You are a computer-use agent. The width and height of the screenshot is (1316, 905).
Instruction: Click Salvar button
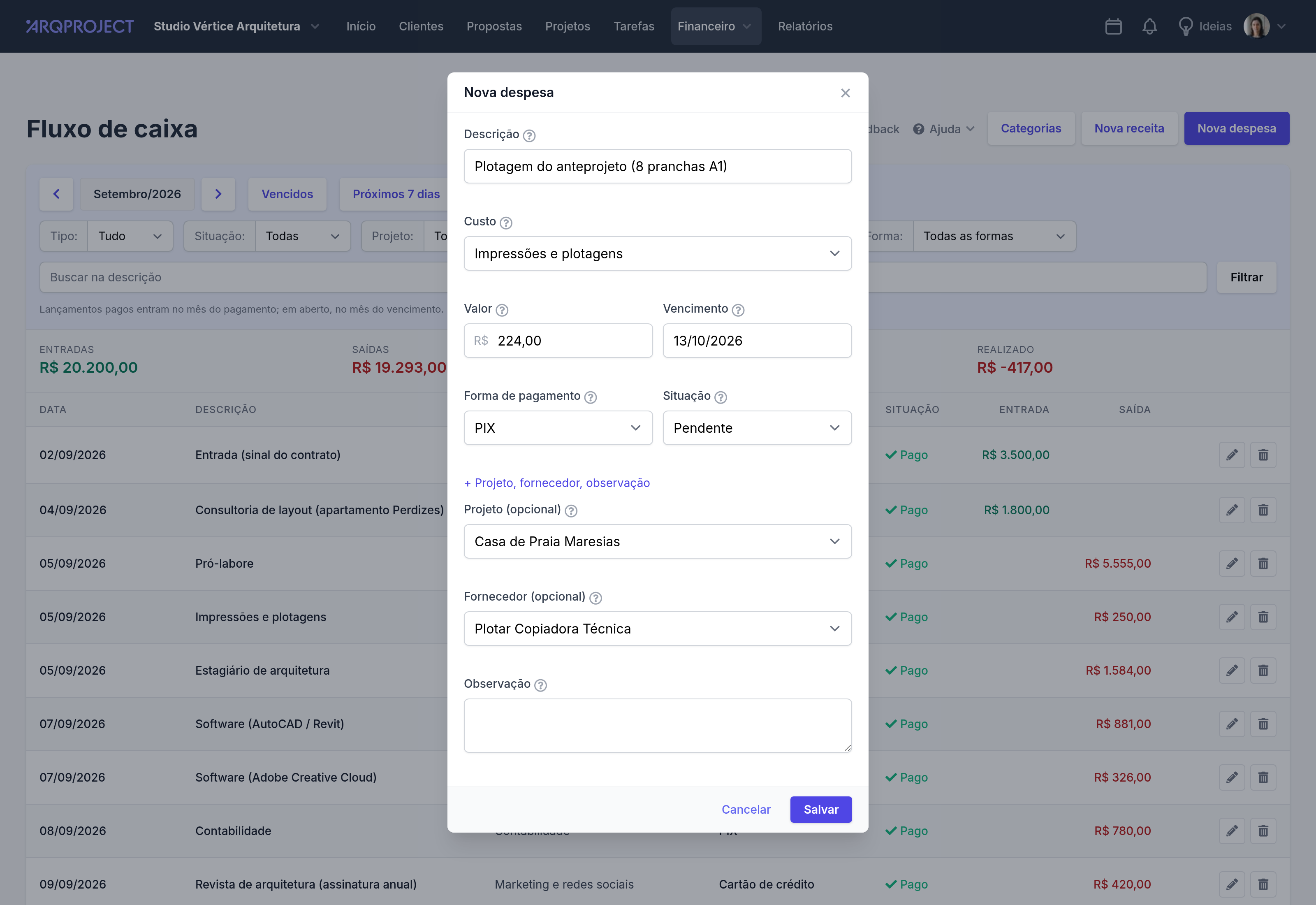pyautogui.click(x=821, y=810)
